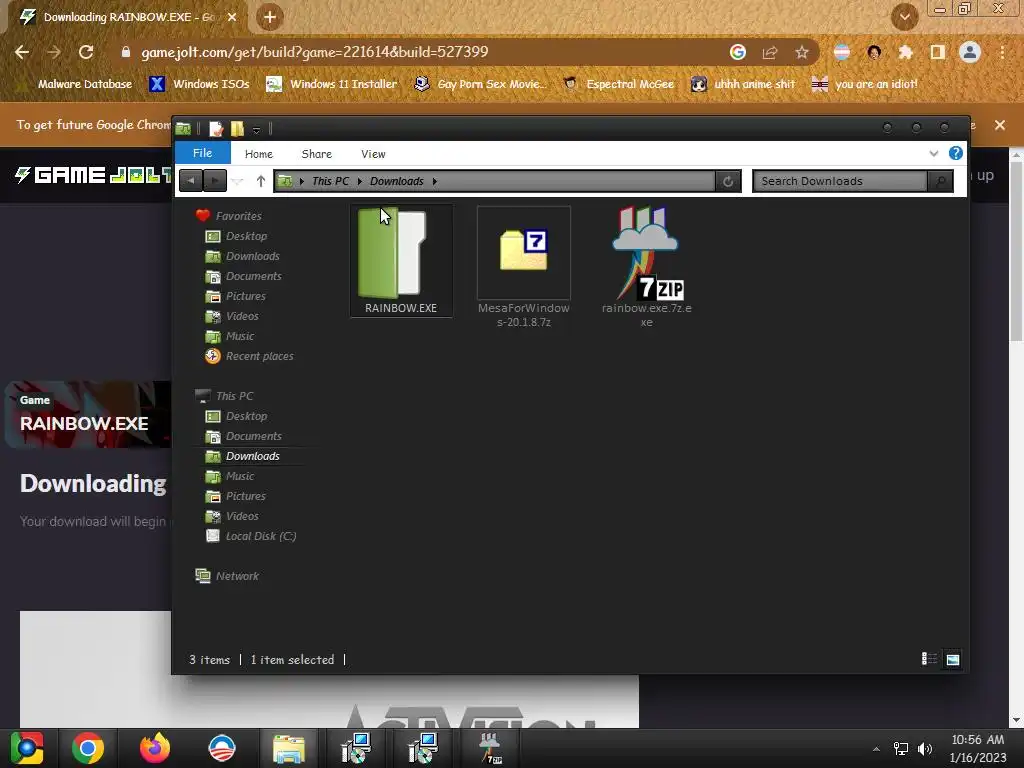Open recent locations dropdown in Explorer
The image size is (1024, 768).
coord(237,182)
